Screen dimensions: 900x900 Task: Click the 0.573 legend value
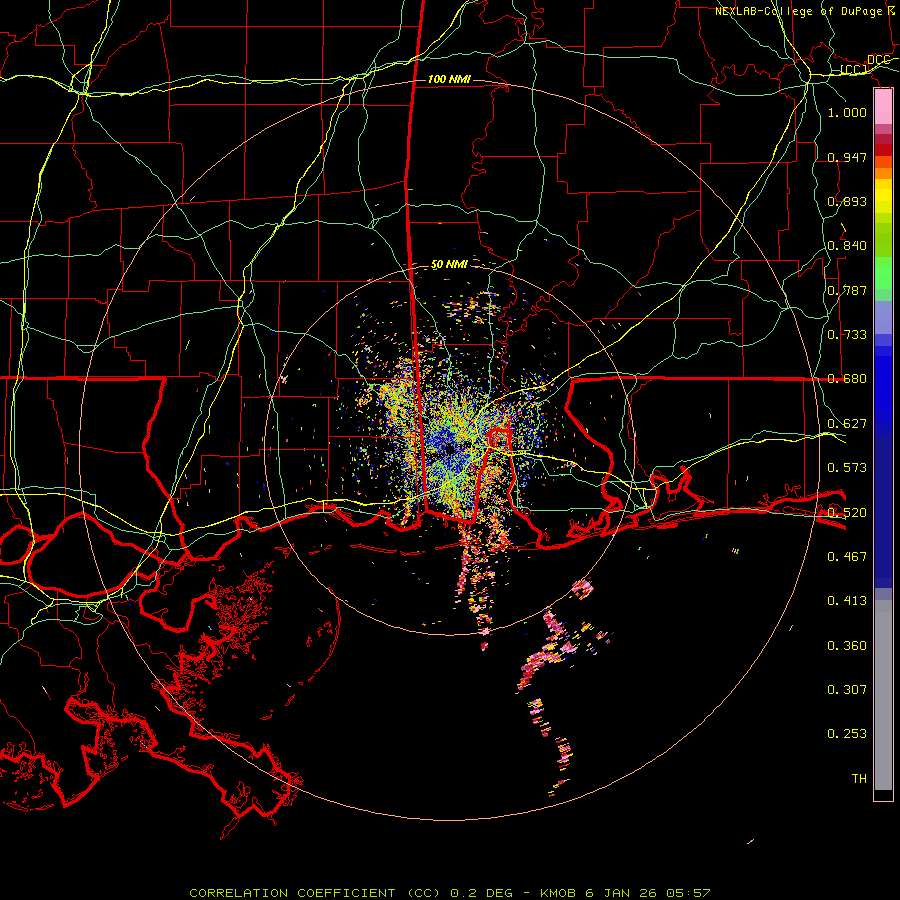pyautogui.click(x=847, y=468)
